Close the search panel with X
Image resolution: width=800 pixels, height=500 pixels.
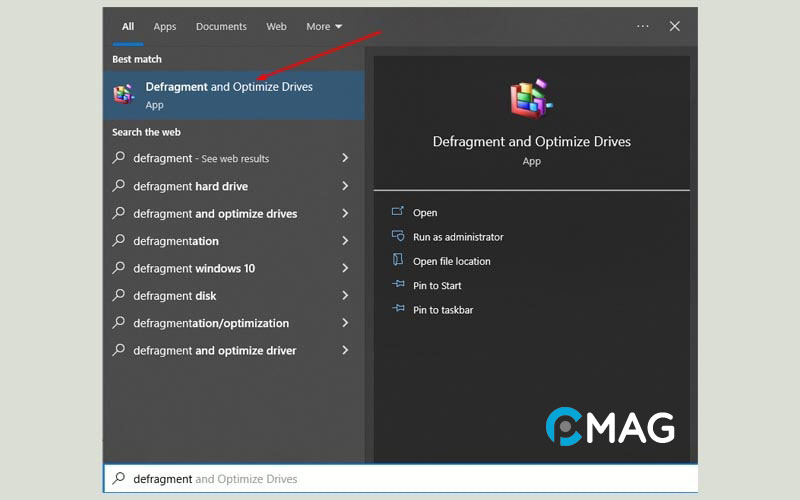[x=675, y=26]
